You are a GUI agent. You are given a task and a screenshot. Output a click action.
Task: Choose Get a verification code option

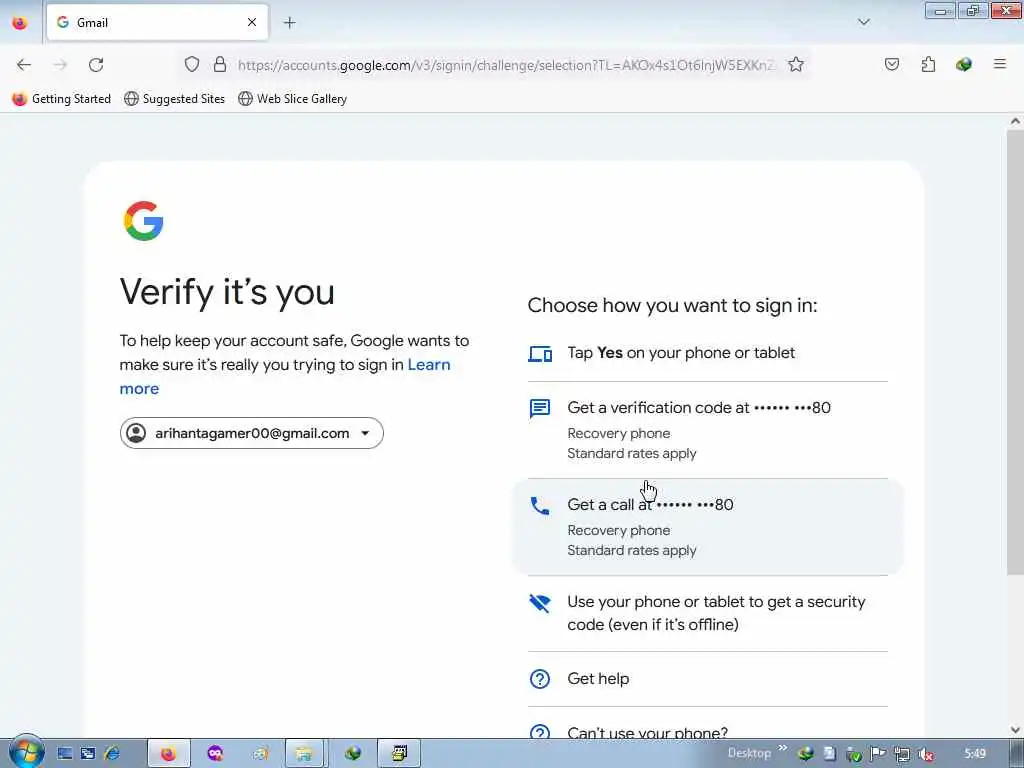tap(708, 430)
